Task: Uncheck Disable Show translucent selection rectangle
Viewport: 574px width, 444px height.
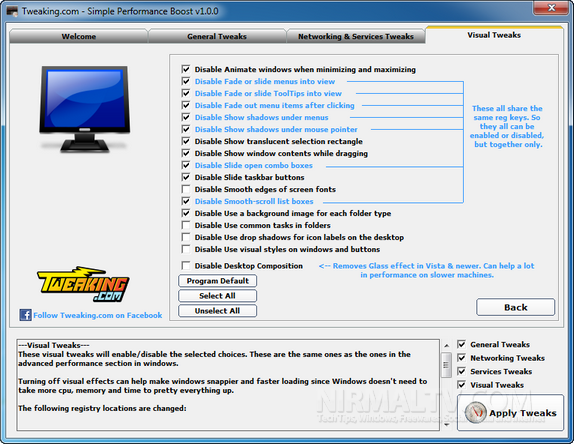Action: click(x=186, y=141)
